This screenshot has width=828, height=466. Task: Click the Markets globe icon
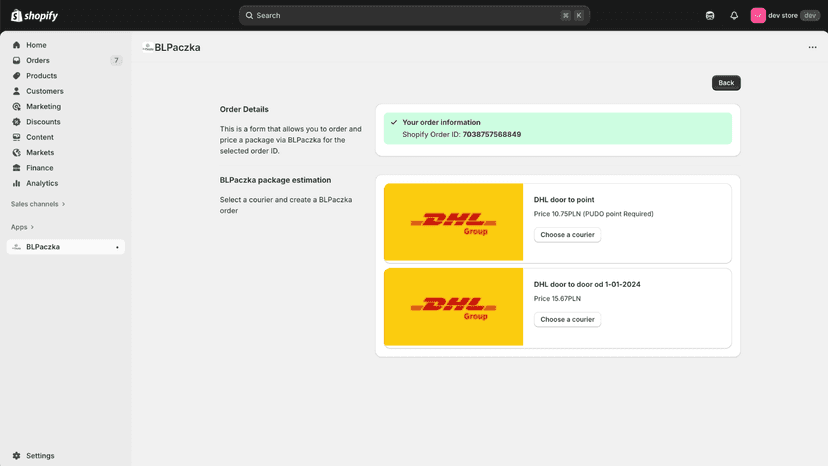coord(16,152)
